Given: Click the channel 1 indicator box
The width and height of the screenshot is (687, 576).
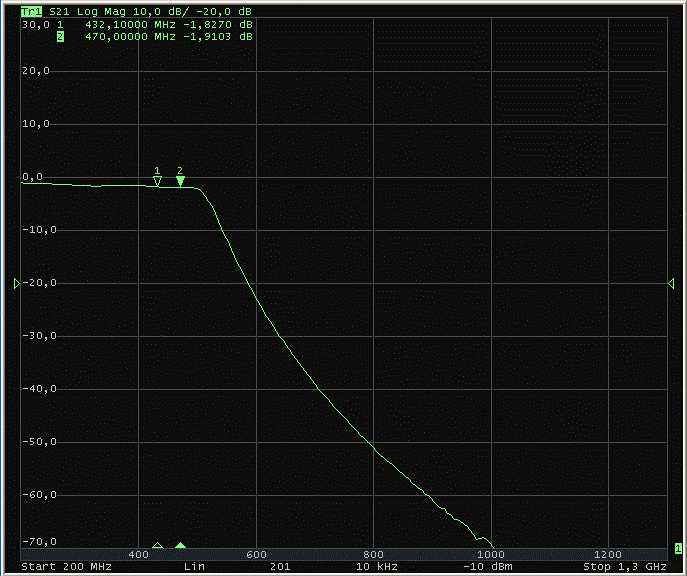Looking at the screenshot, I should [678, 548].
